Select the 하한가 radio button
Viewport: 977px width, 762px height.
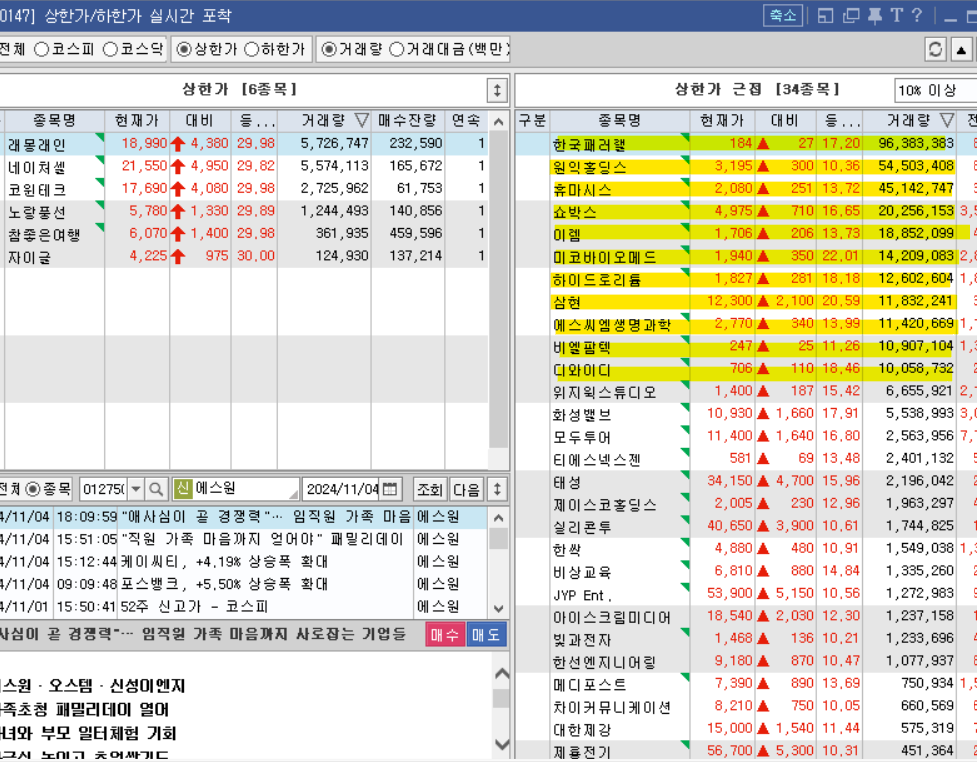(251, 49)
